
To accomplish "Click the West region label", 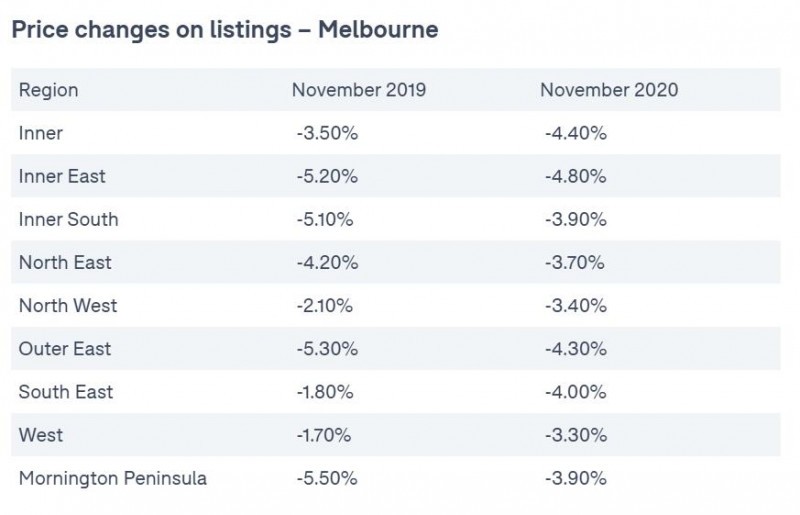I will point(41,435).
